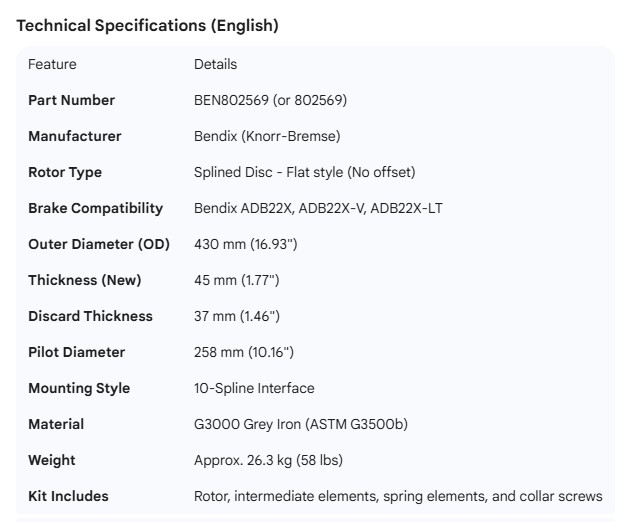The width and height of the screenshot is (628, 522).
Task: Click the Details column header
Action: pos(215,64)
